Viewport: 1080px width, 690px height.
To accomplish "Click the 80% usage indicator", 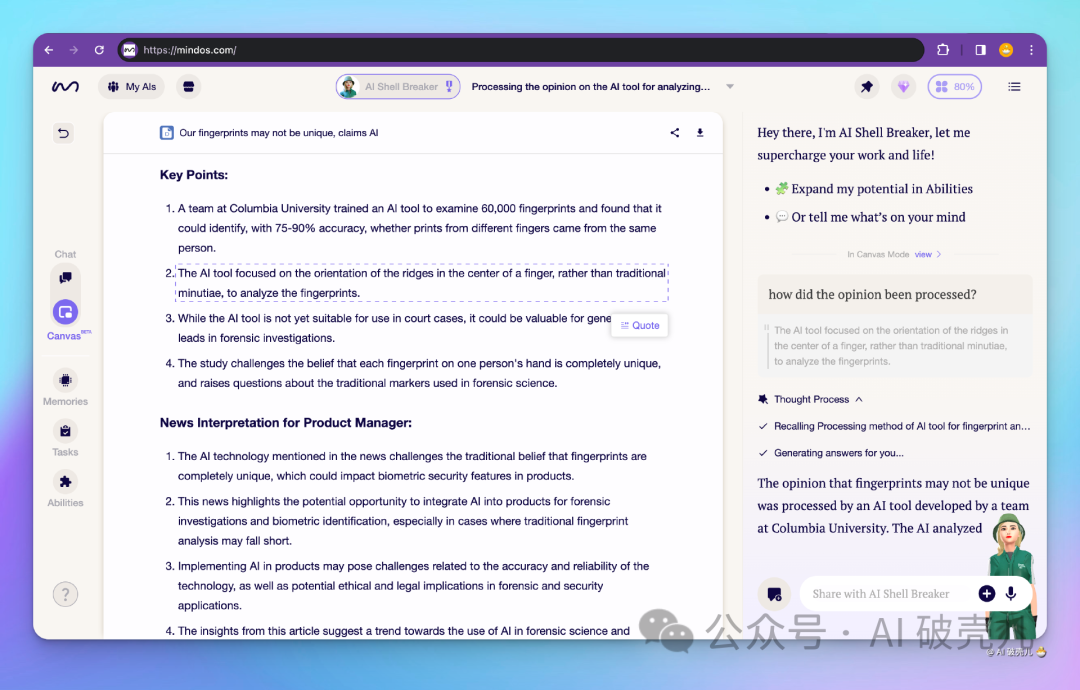I will tap(954, 87).
